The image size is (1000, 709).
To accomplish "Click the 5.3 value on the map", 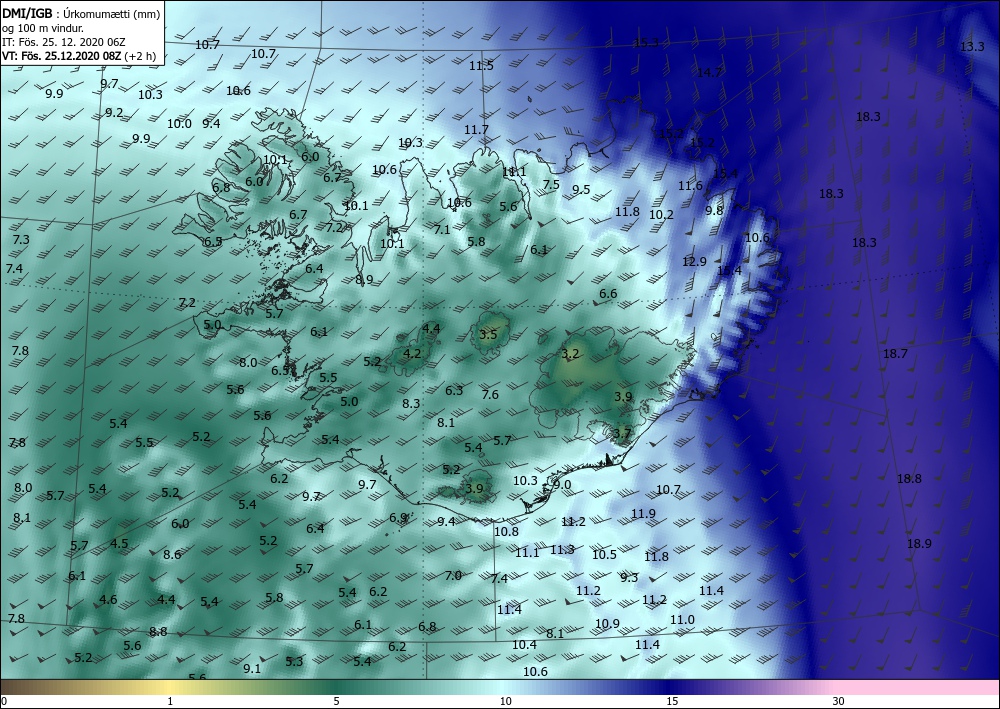I will [x=294, y=662].
